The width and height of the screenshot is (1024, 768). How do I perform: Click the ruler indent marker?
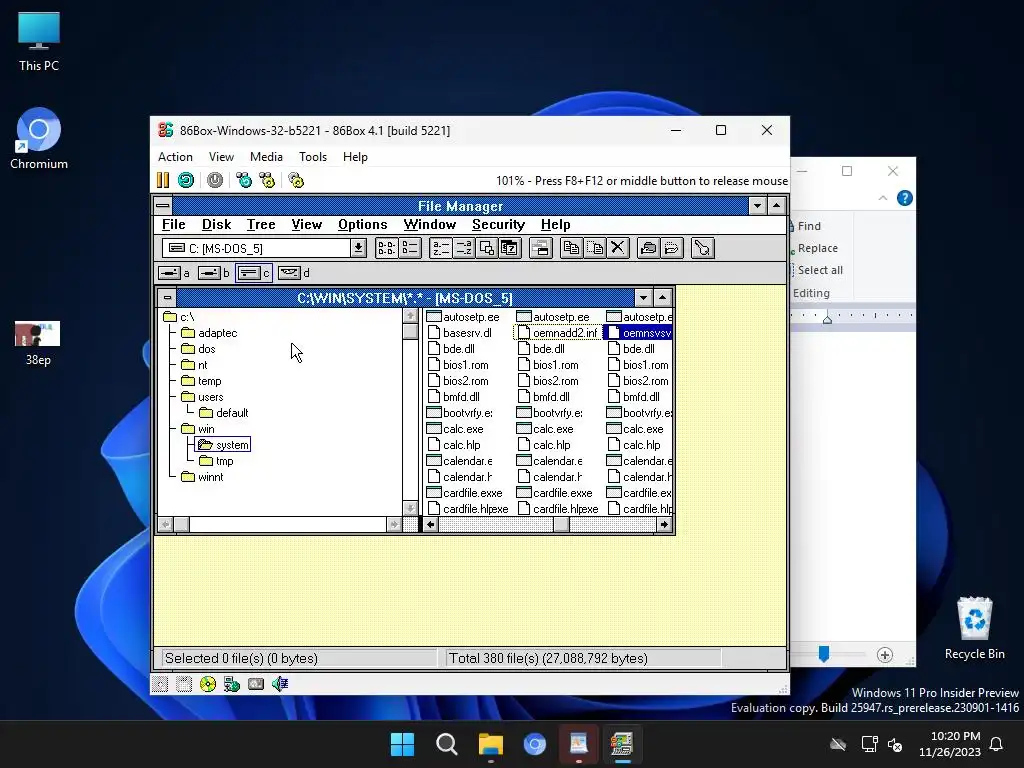pyautogui.click(x=827, y=319)
